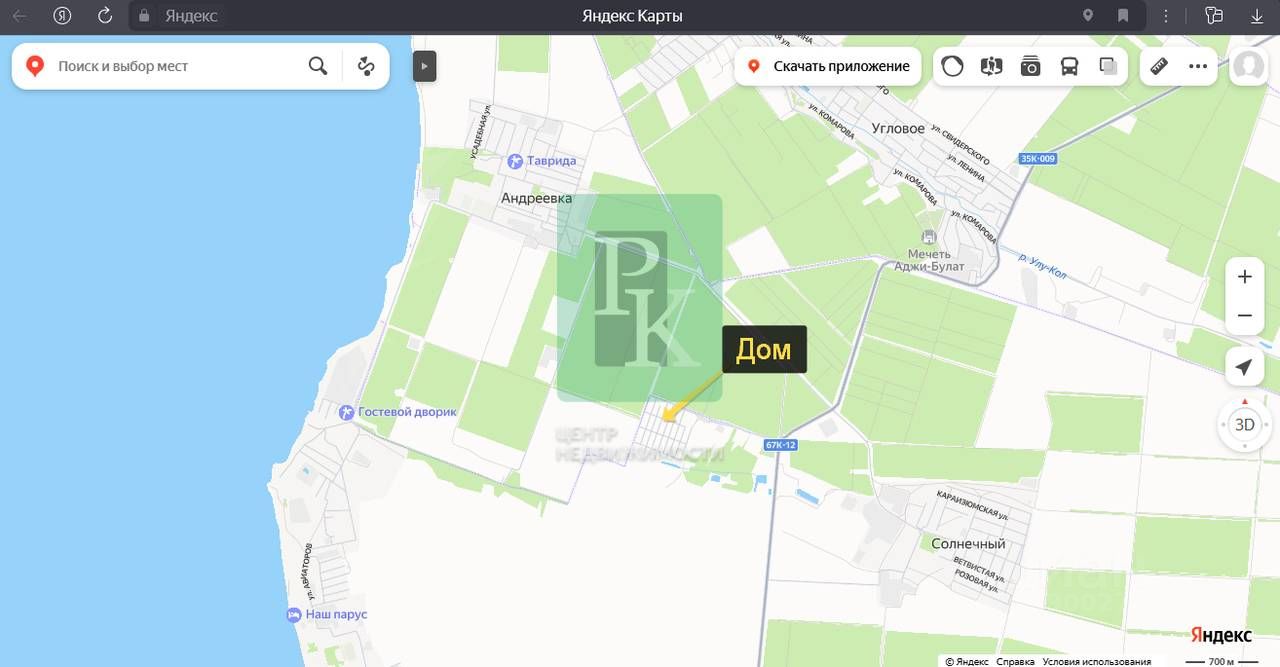The image size is (1280, 667).
Task: Click the Яндекс Карты page title
Action: pos(632,16)
